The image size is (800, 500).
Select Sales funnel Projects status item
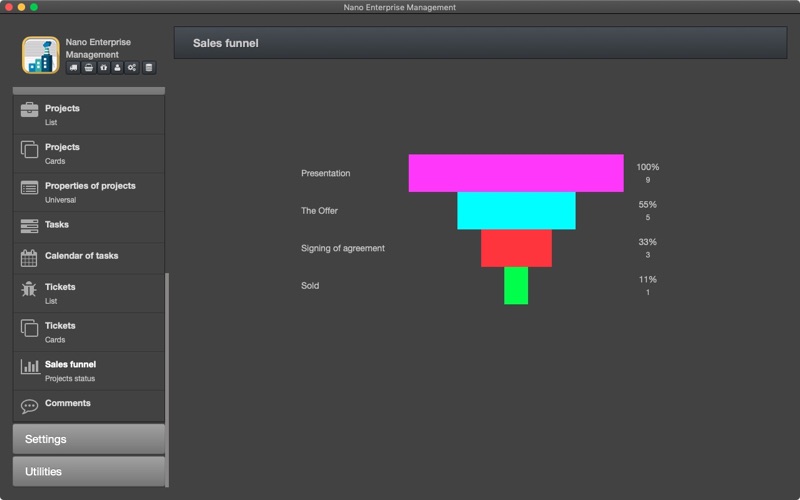point(89,371)
